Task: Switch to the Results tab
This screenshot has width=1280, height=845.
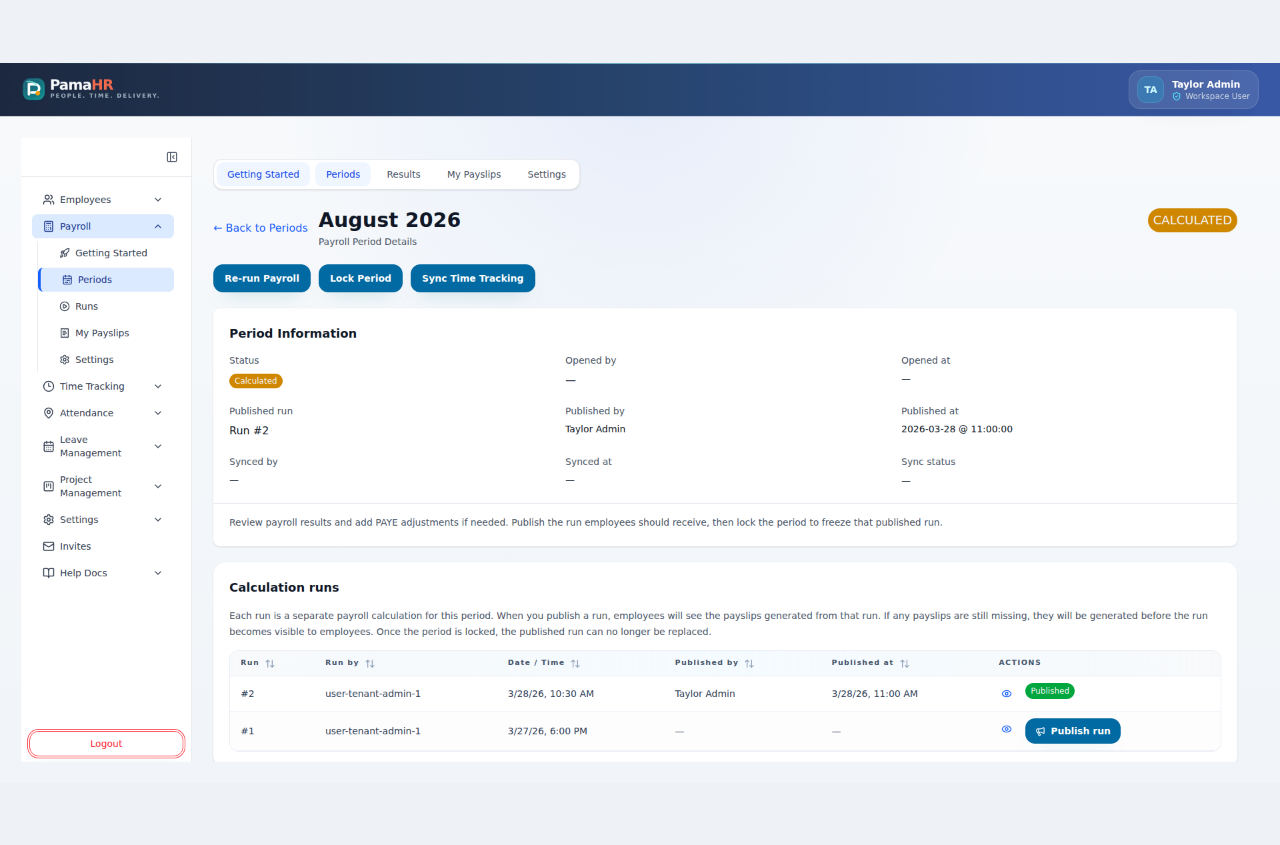Action: 404,174
